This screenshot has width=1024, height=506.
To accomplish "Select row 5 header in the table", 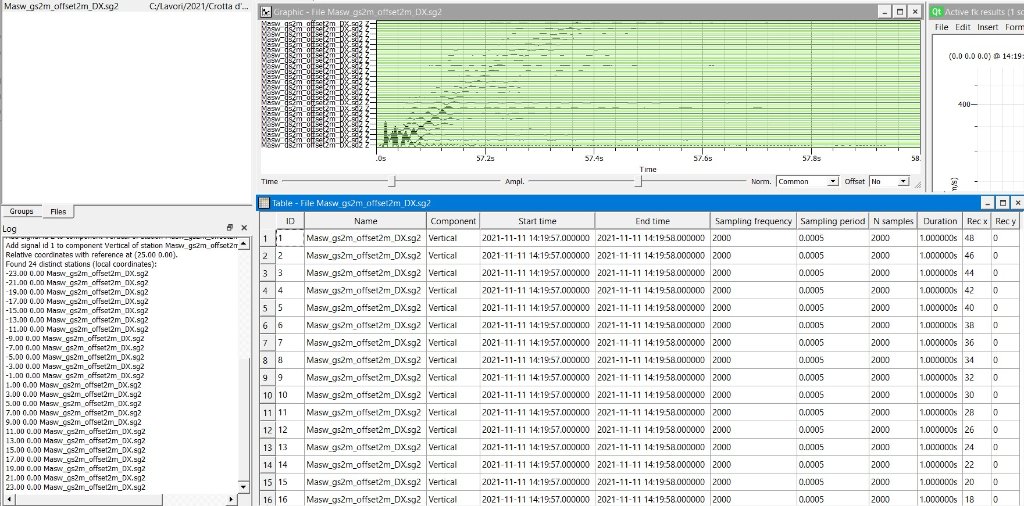I will (x=265, y=308).
